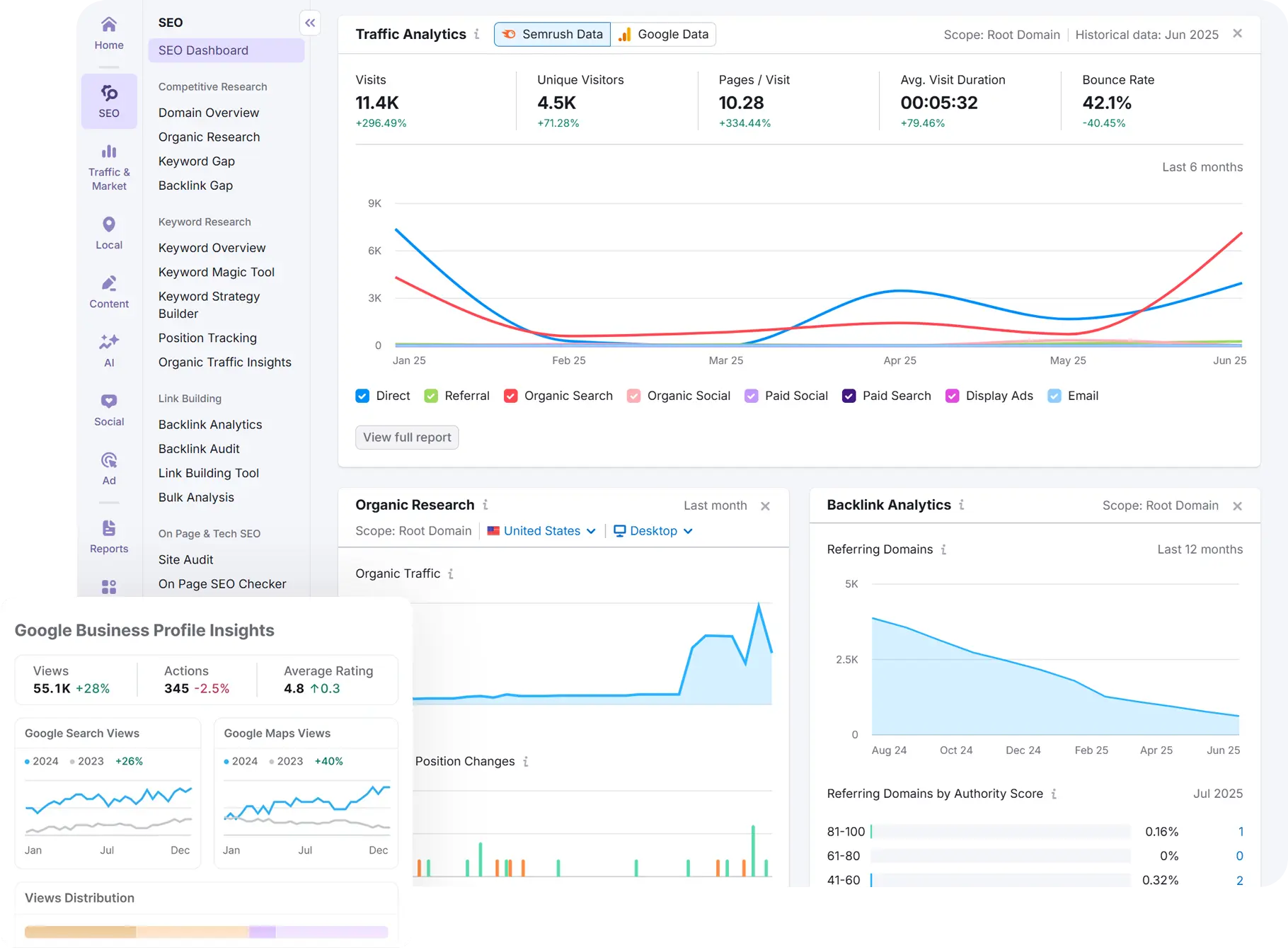Open Backlink Analytics sidebar link
Screen dimensions: 1288x948
[x=210, y=425]
